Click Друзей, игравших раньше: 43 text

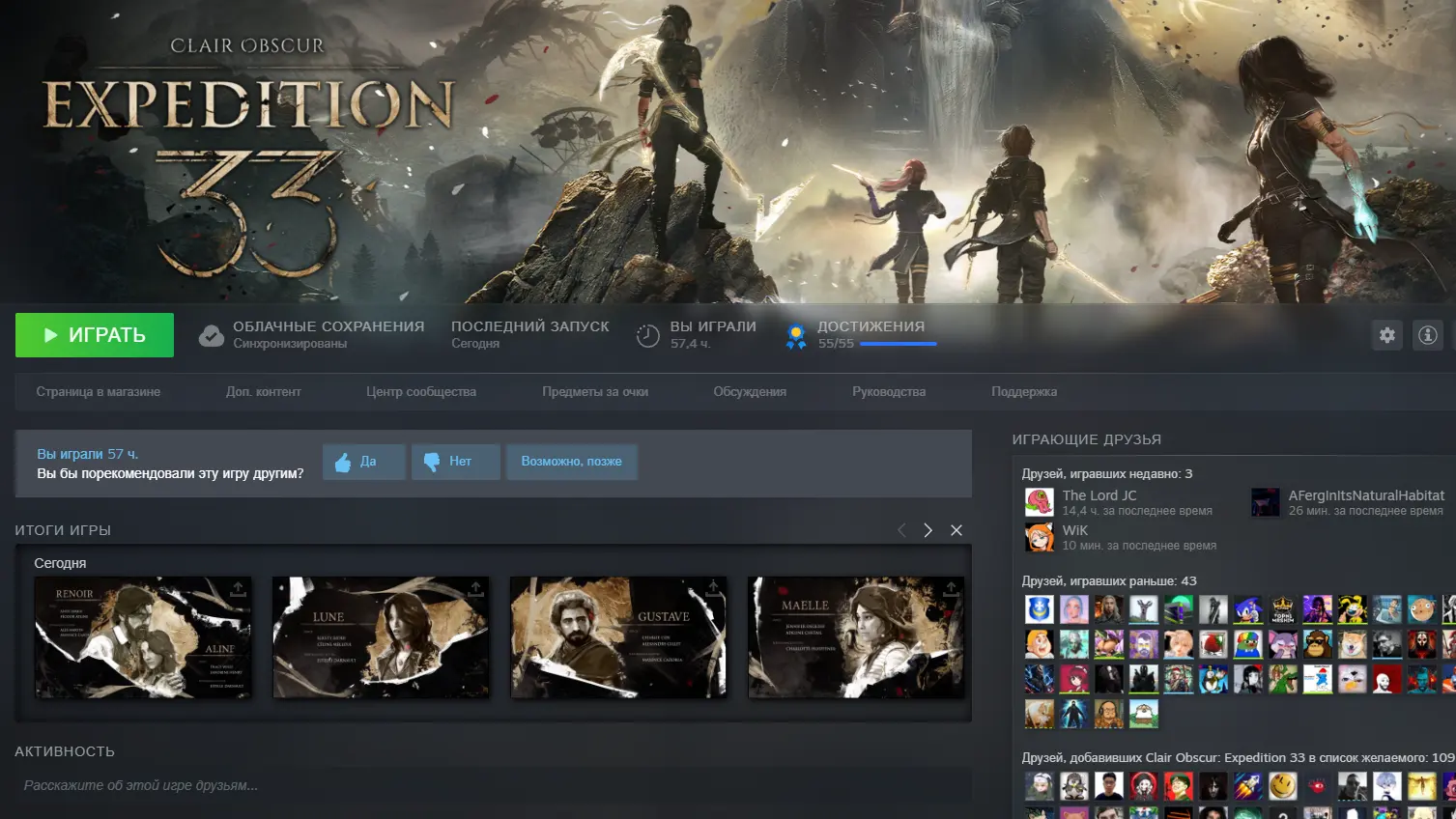pos(1109,581)
